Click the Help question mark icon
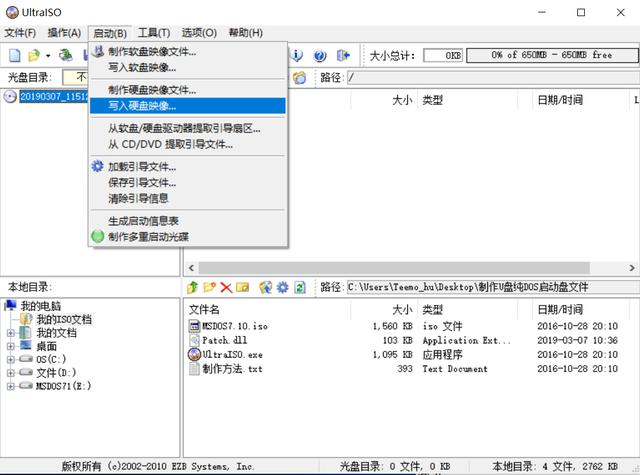640x475 pixels. tap(320, 55)
